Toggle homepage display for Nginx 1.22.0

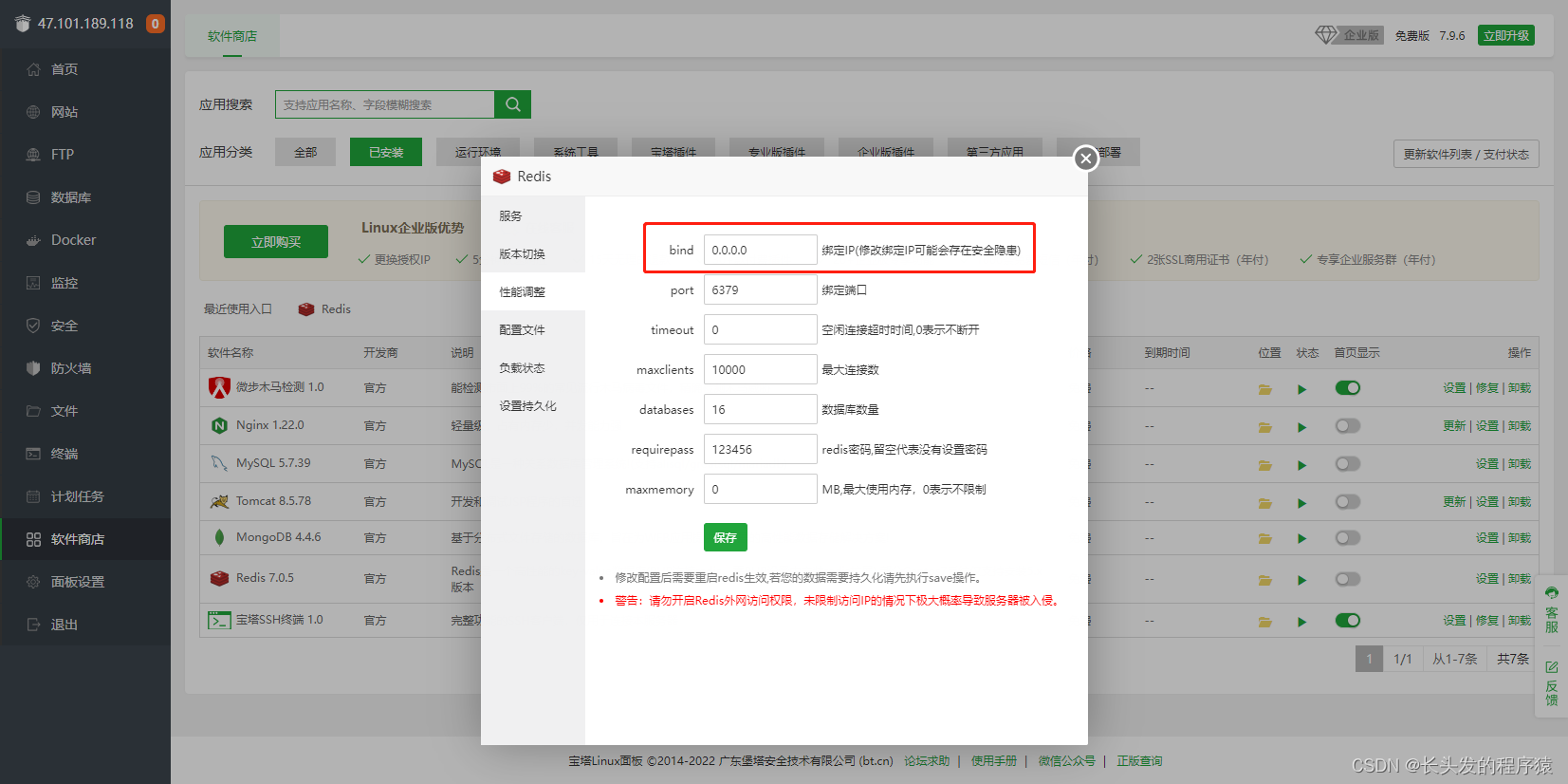[1347, 425]
